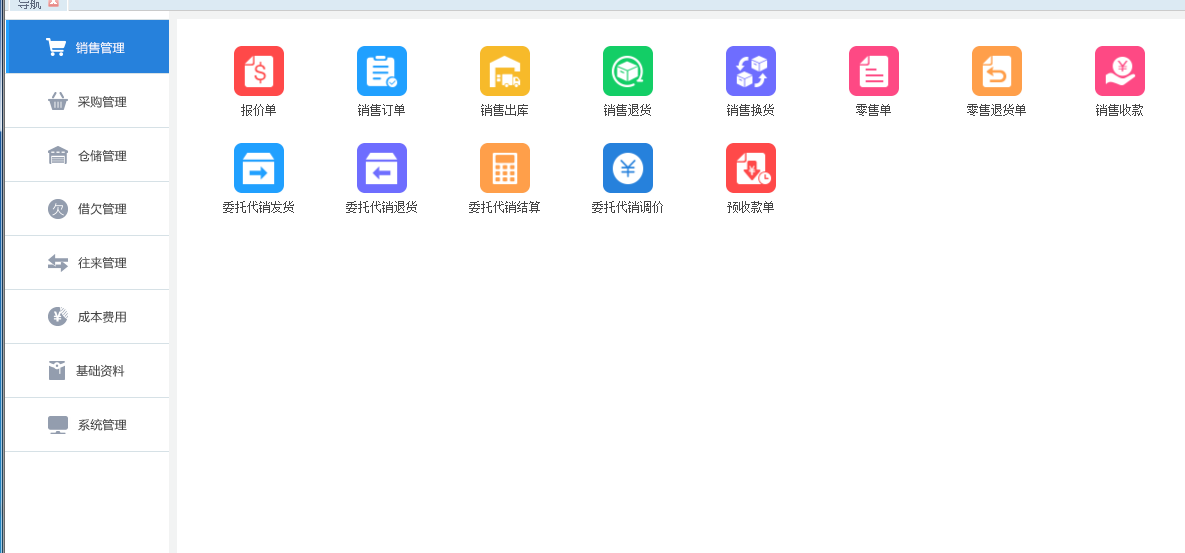Go to 仓储管理 warehouse section
Image resolution: width=1185 pixels, height=553 pixels.
click(x=87, y=155)
